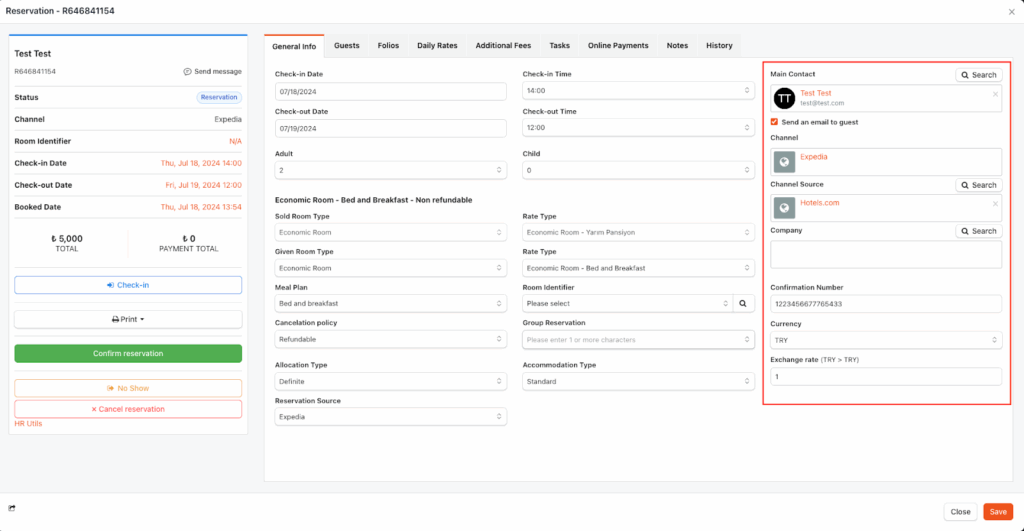Image resolution: width=1024 pixels, height=531 pixels.
Task: Remove main contact with the X icon
Action: pos(994,94)
